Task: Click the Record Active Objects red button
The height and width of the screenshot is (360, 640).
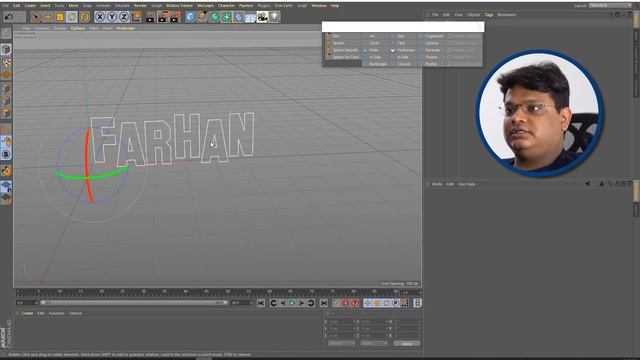Action: point(336,303)
